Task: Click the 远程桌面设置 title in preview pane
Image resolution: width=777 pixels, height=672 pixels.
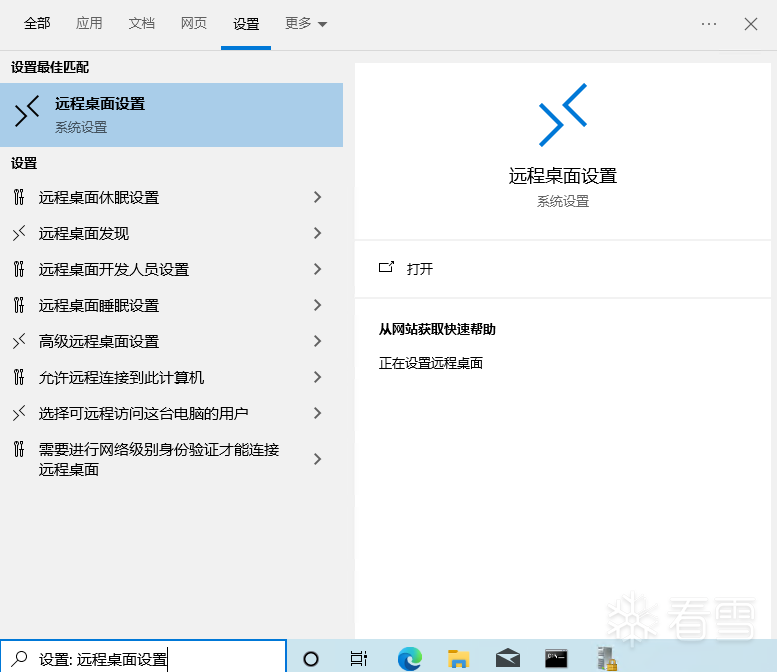Action: tap(563, 176)
